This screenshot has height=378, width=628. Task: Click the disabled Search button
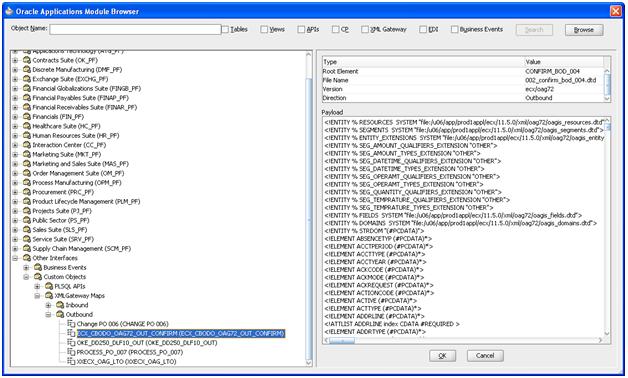coord(534,30)
